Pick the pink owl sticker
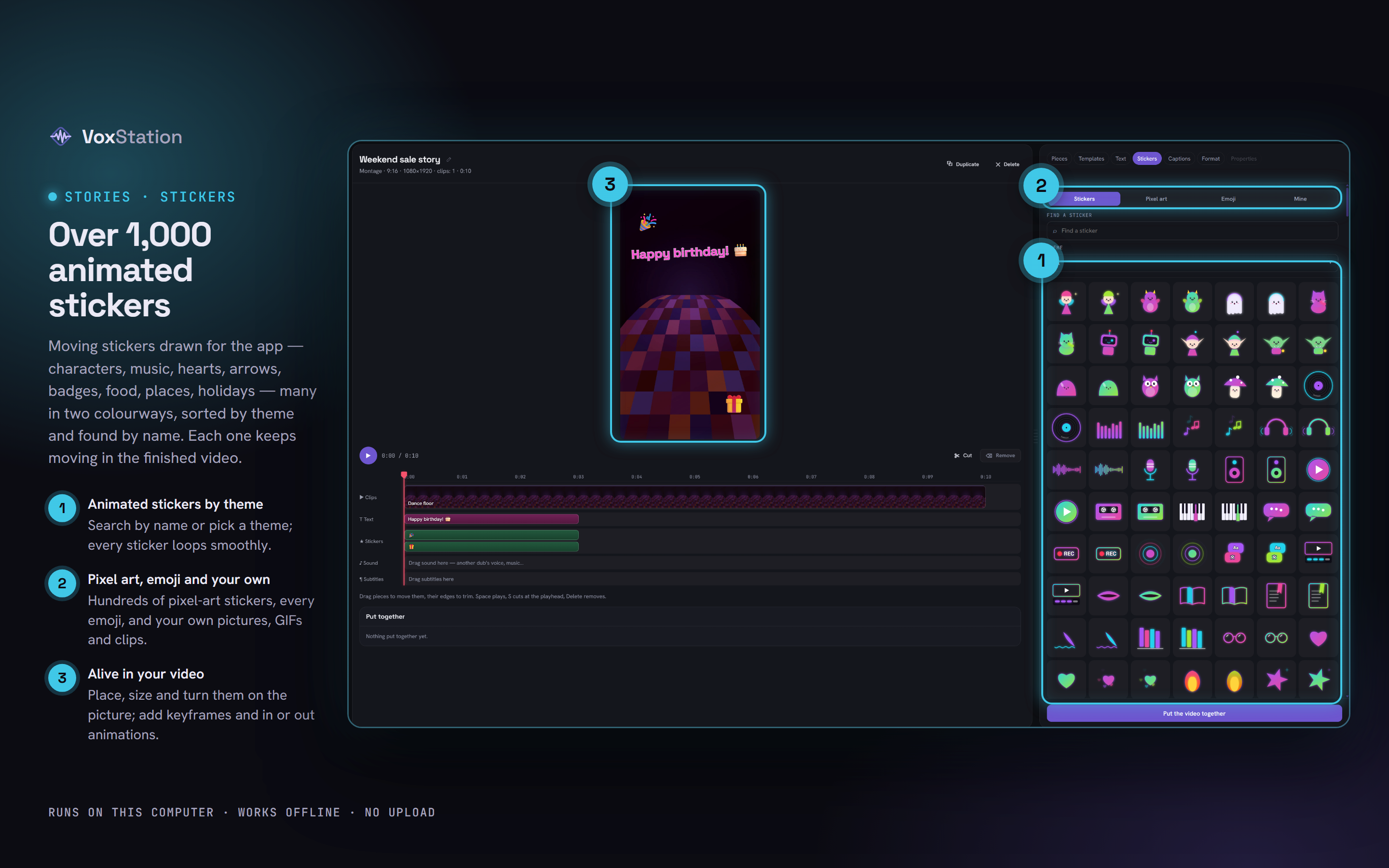 pyautogui.click(x=1150, y=386)
